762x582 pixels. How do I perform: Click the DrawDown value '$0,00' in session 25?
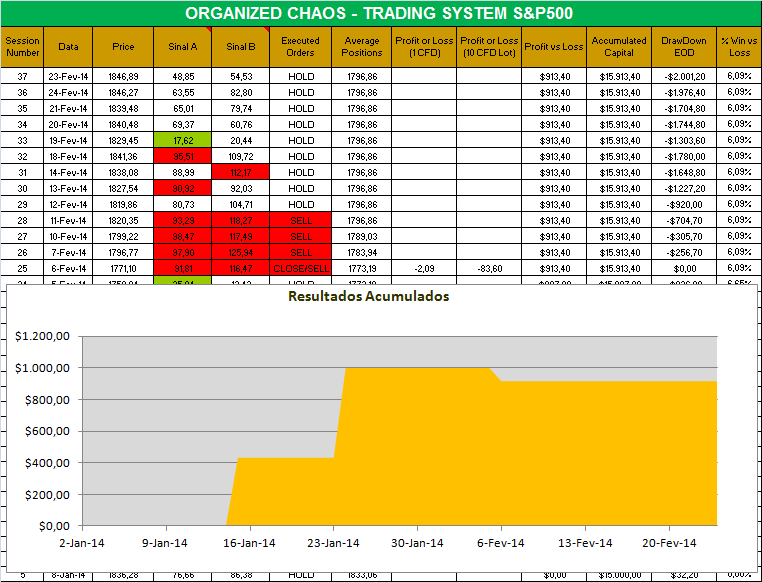684,268
